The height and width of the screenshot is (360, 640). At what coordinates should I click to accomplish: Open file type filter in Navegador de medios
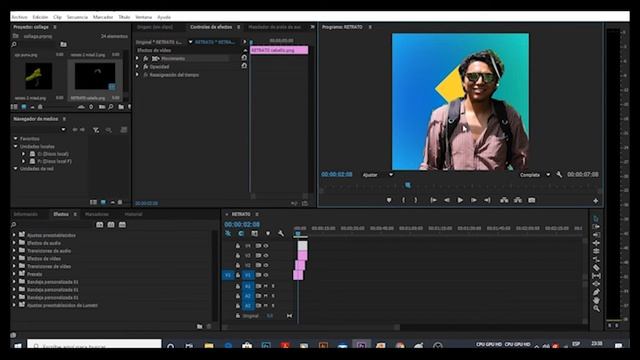96,130
